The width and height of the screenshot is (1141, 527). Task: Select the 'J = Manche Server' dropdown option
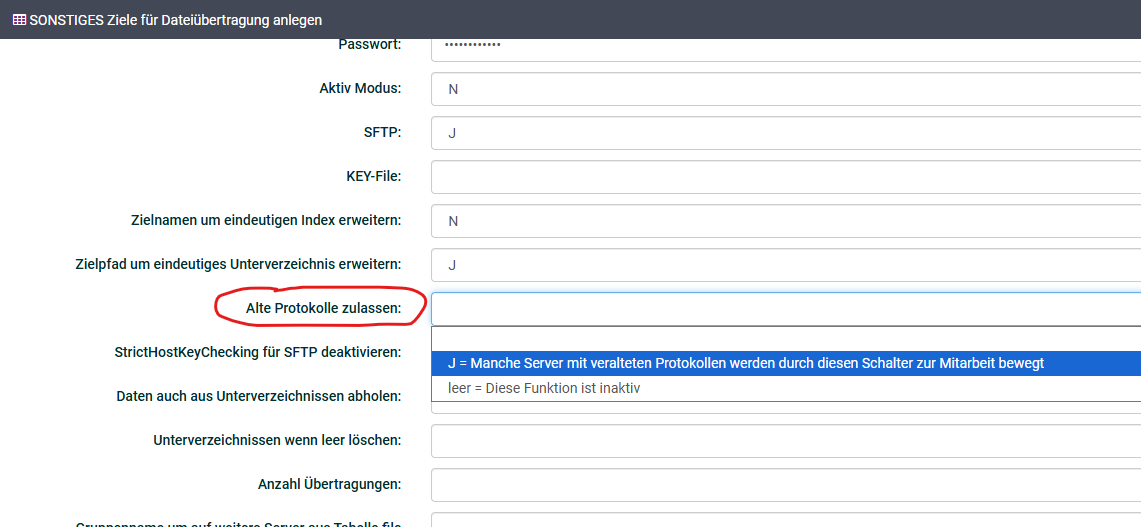pos(745,363)
